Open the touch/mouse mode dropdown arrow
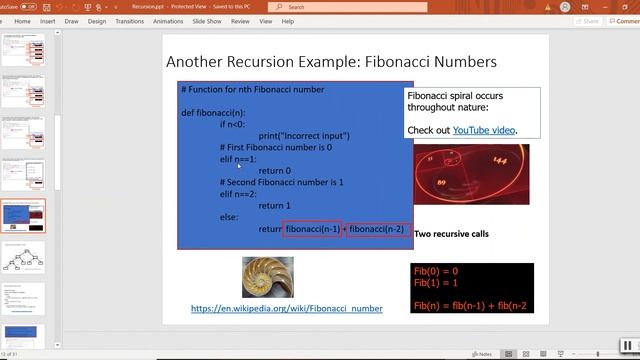The image size is (640, 360). point(106,7)
